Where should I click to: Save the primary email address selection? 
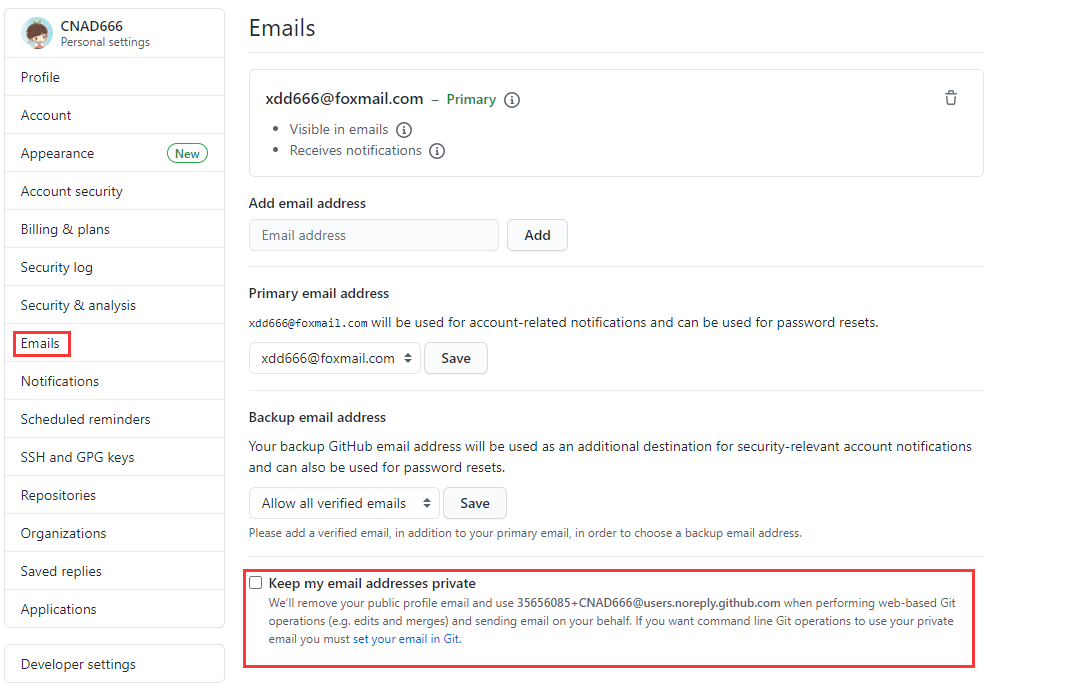coord(456,358)
